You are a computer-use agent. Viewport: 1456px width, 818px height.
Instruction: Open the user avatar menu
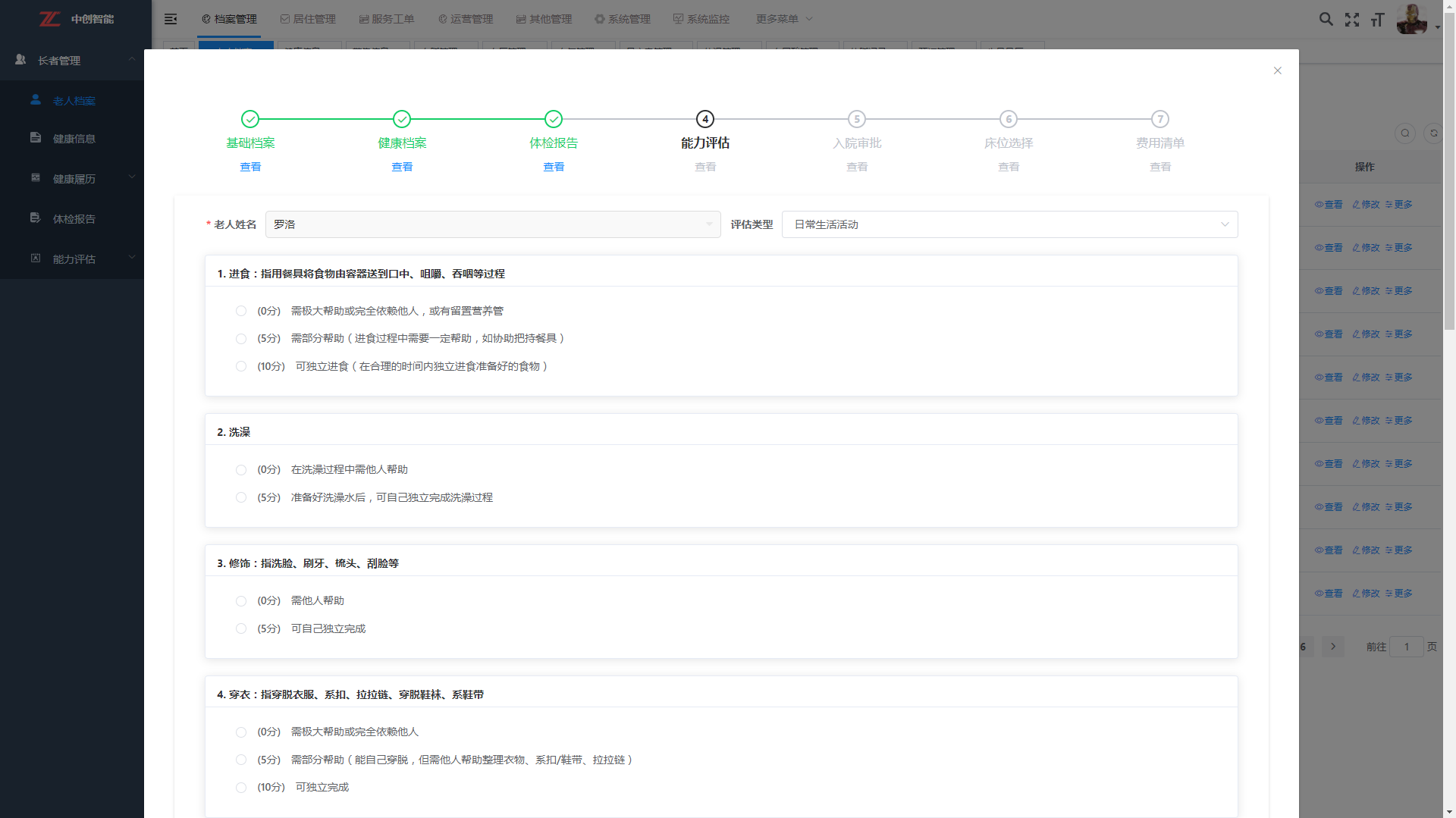(1413, 19)
